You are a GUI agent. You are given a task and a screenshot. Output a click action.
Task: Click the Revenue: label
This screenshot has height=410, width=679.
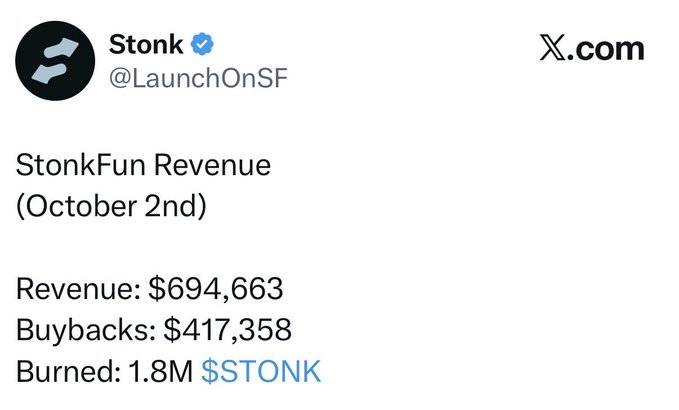click(78, 289)
